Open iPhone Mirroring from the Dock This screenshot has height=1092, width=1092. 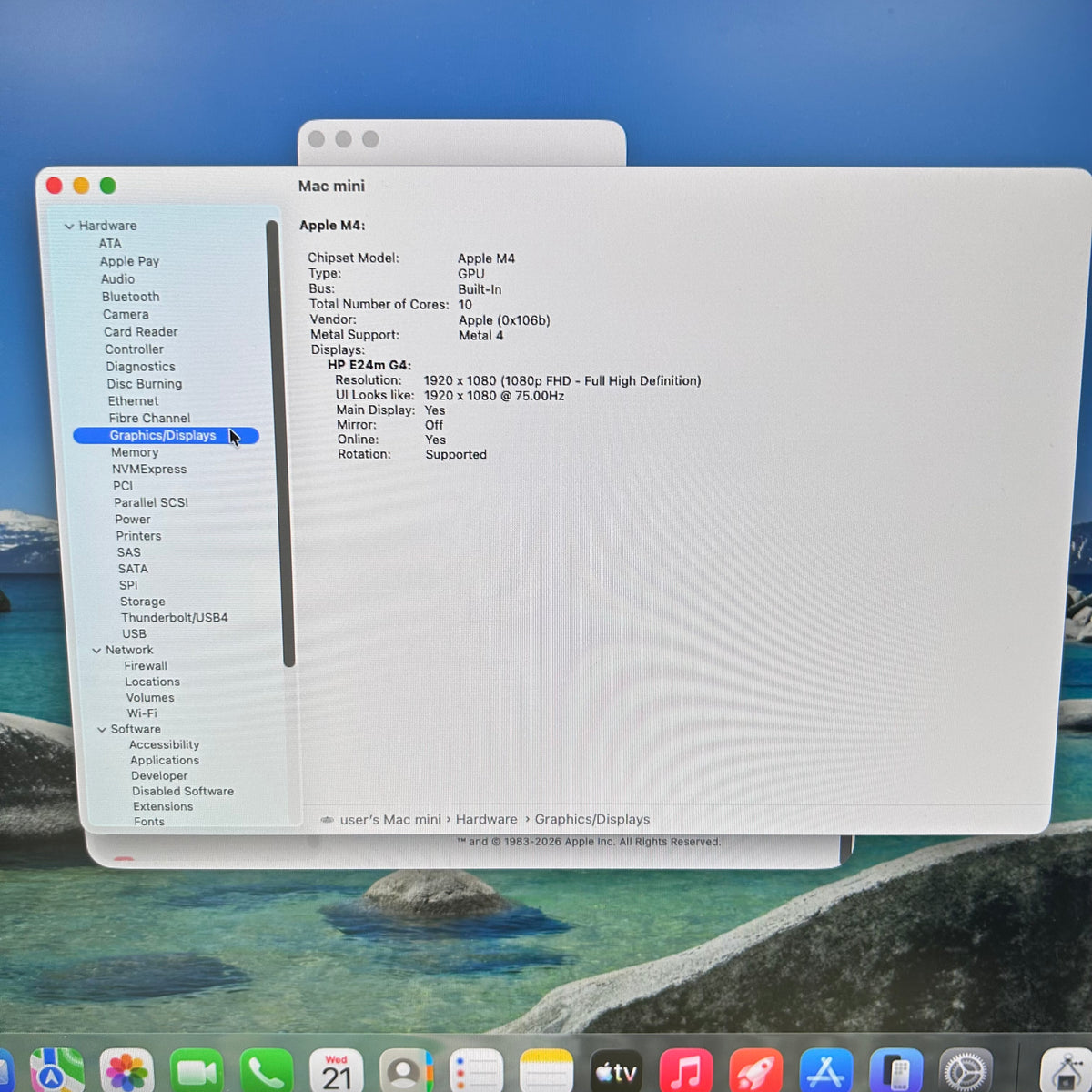(x=895, y=1070)
